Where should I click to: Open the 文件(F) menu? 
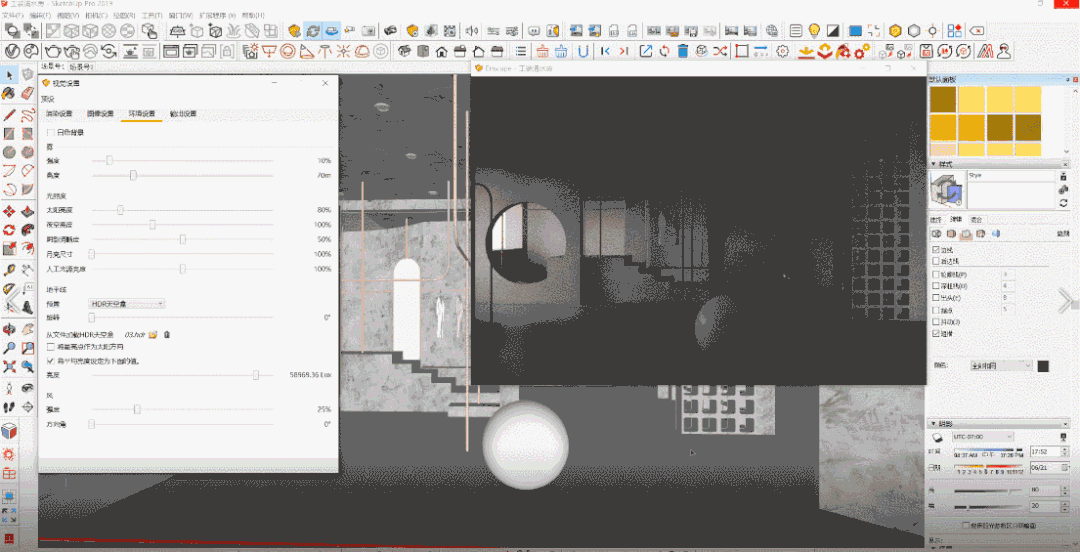coord(13,14)
